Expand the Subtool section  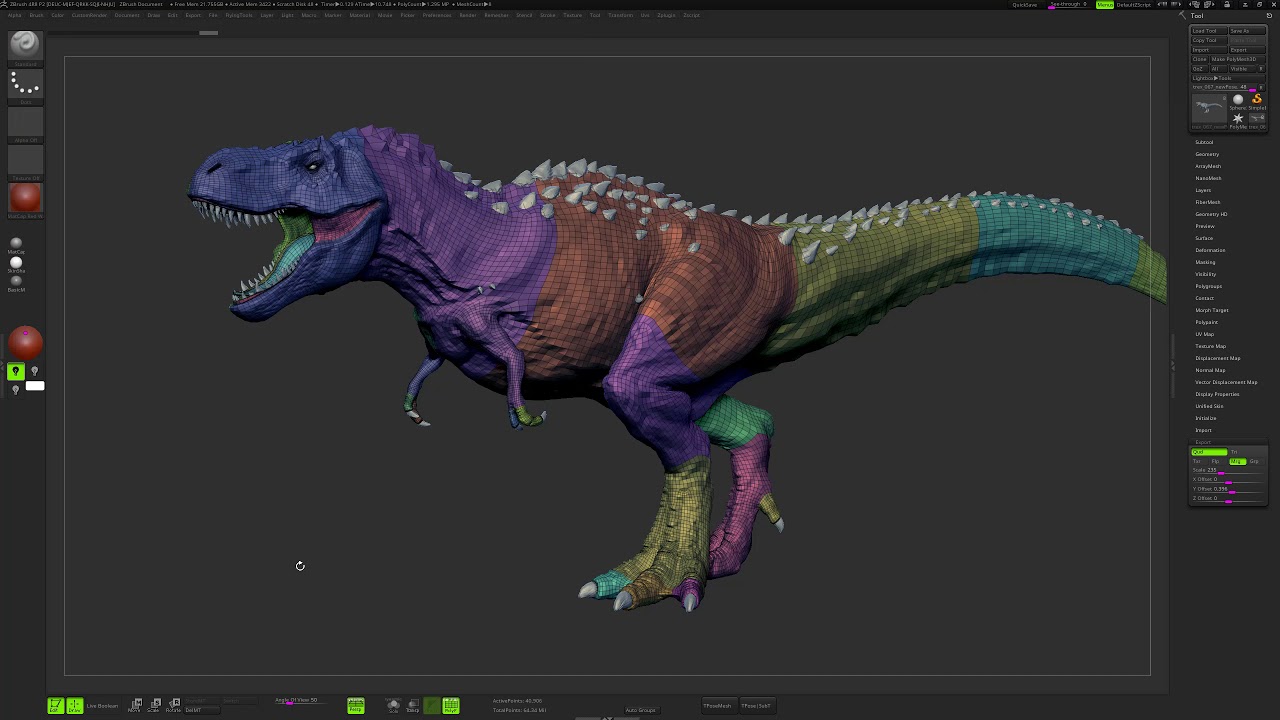pos(1204,142)
